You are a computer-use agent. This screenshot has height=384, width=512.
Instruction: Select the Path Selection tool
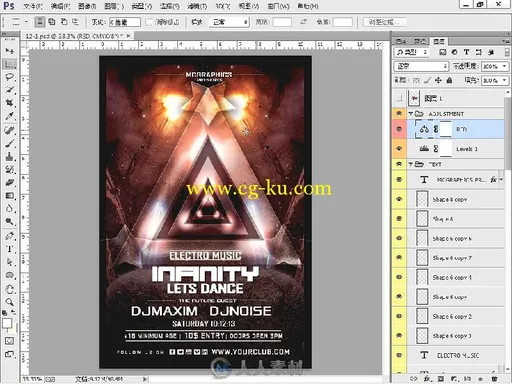pos(9,262)
